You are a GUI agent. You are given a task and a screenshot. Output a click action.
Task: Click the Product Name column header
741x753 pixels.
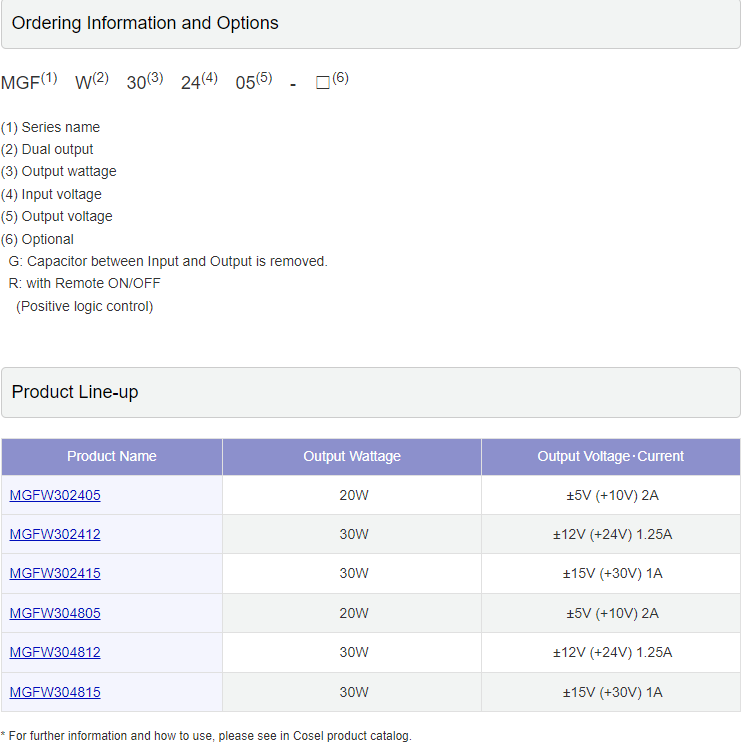112,456
